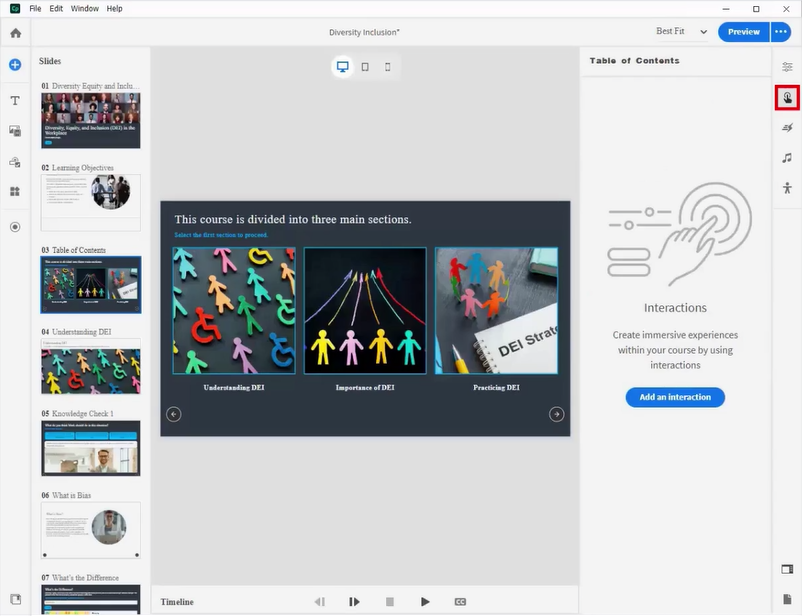Select the Importance of DEI caption text
The width and height of the screenshot is (802, 616).
(365, 388)
